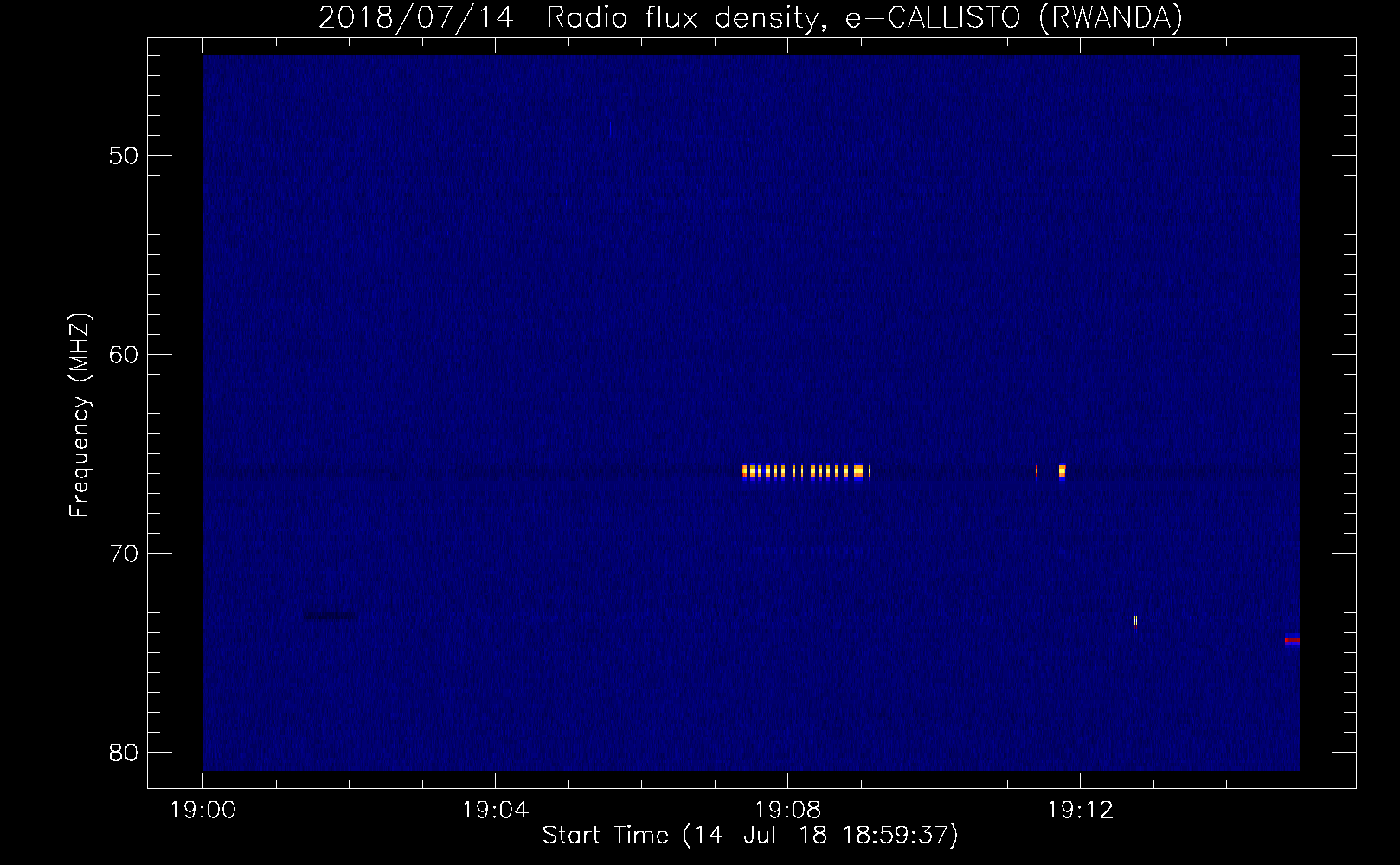Click the 60 MHz frequency tick label
This screenshot has width=1400, height=865.
click(125, 355)
